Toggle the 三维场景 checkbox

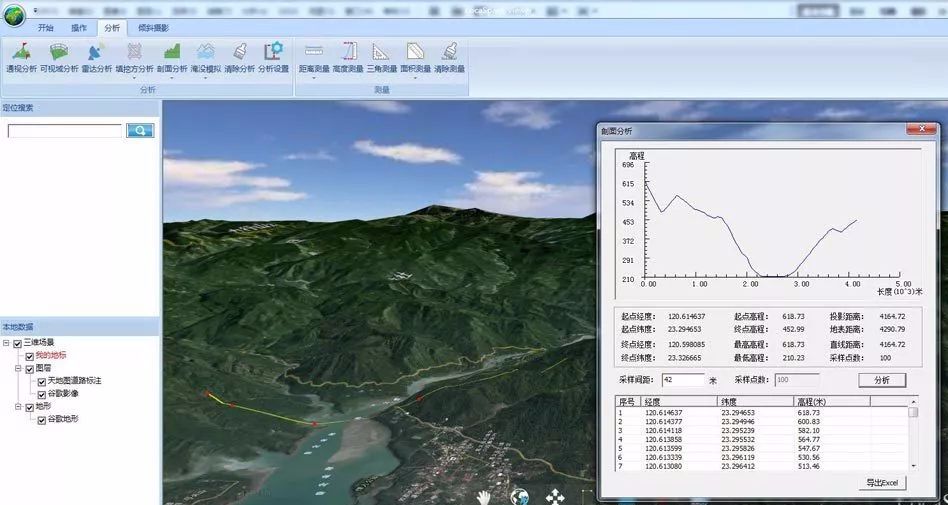(18, 343)
